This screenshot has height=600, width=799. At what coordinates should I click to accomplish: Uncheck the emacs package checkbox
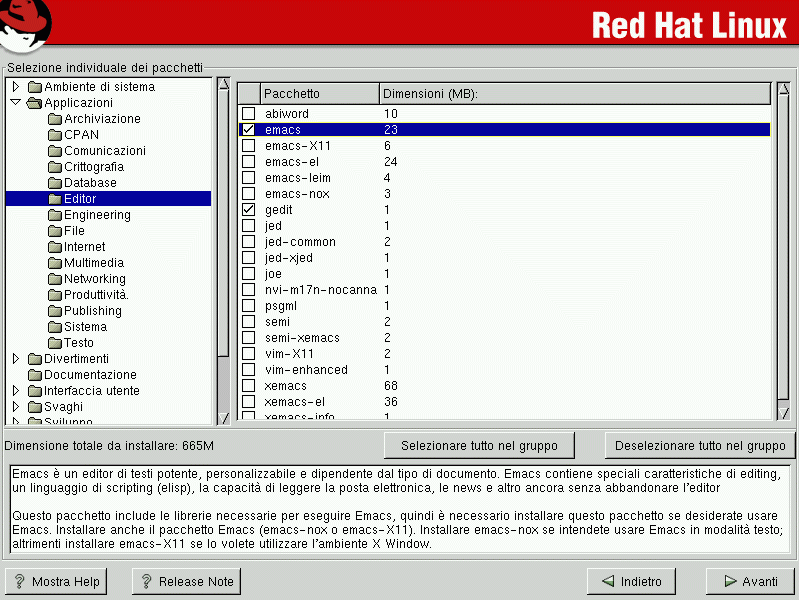[249, 130]
